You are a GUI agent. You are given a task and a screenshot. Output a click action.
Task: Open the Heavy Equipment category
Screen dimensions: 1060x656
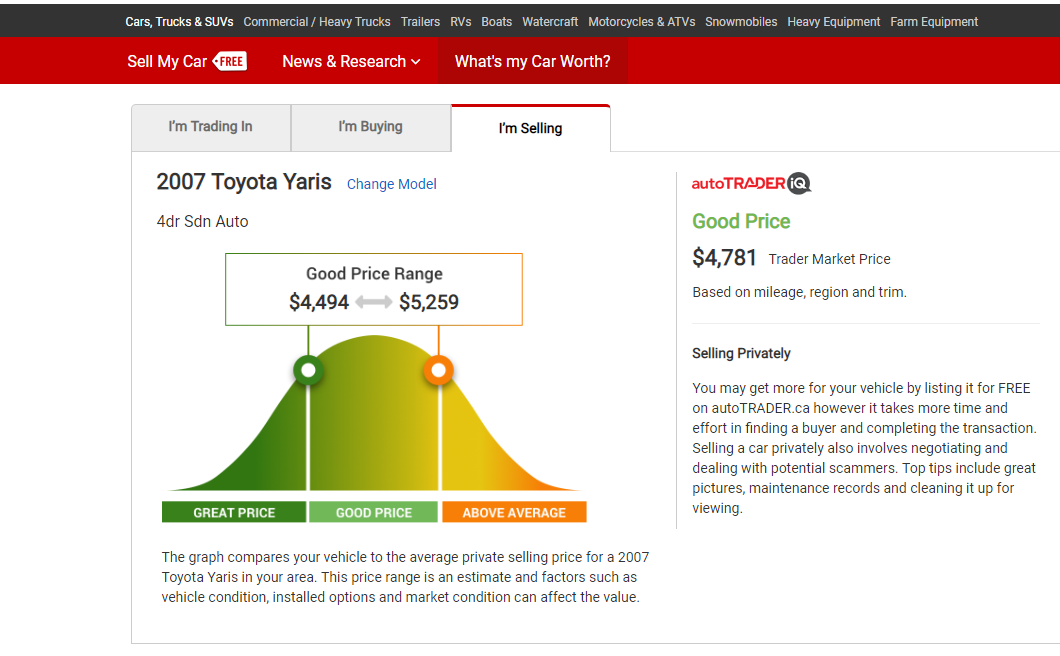[834, 22]
